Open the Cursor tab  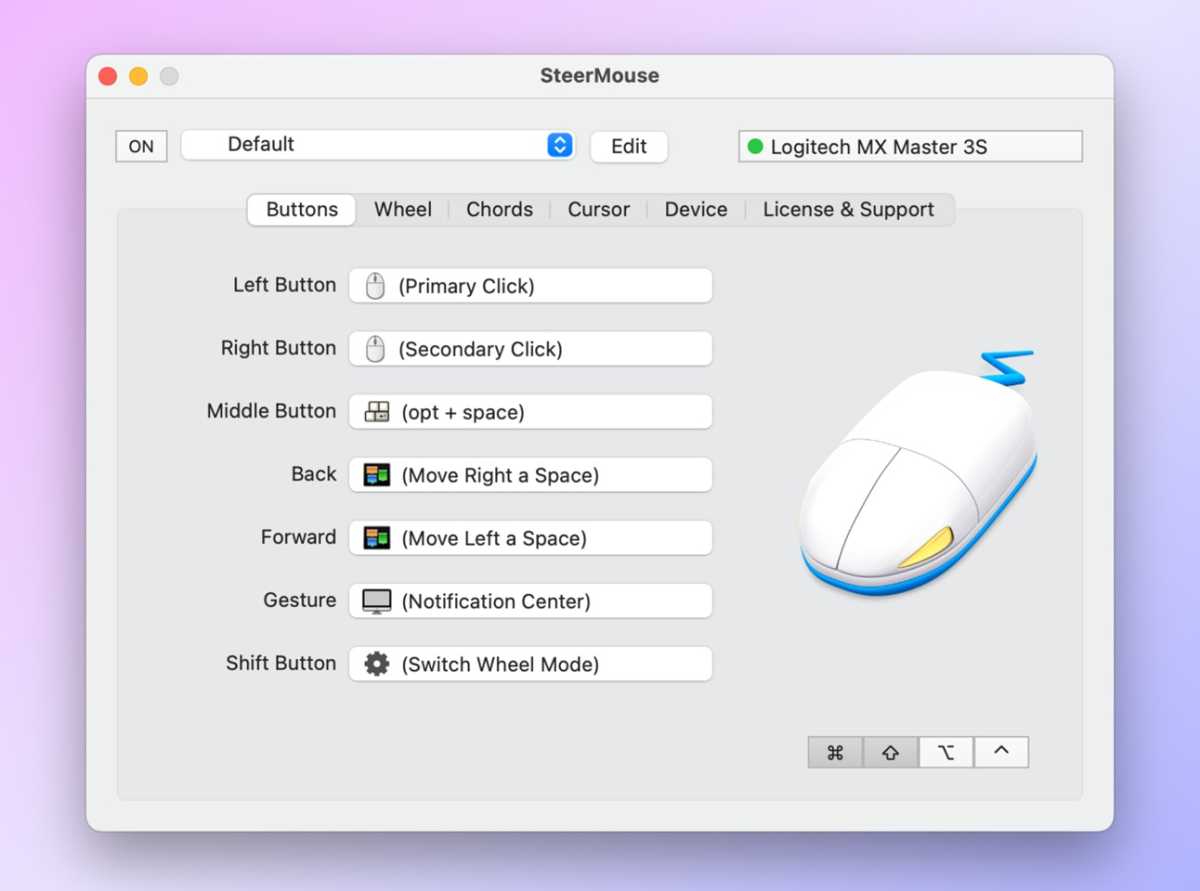[x=598, y=209]
